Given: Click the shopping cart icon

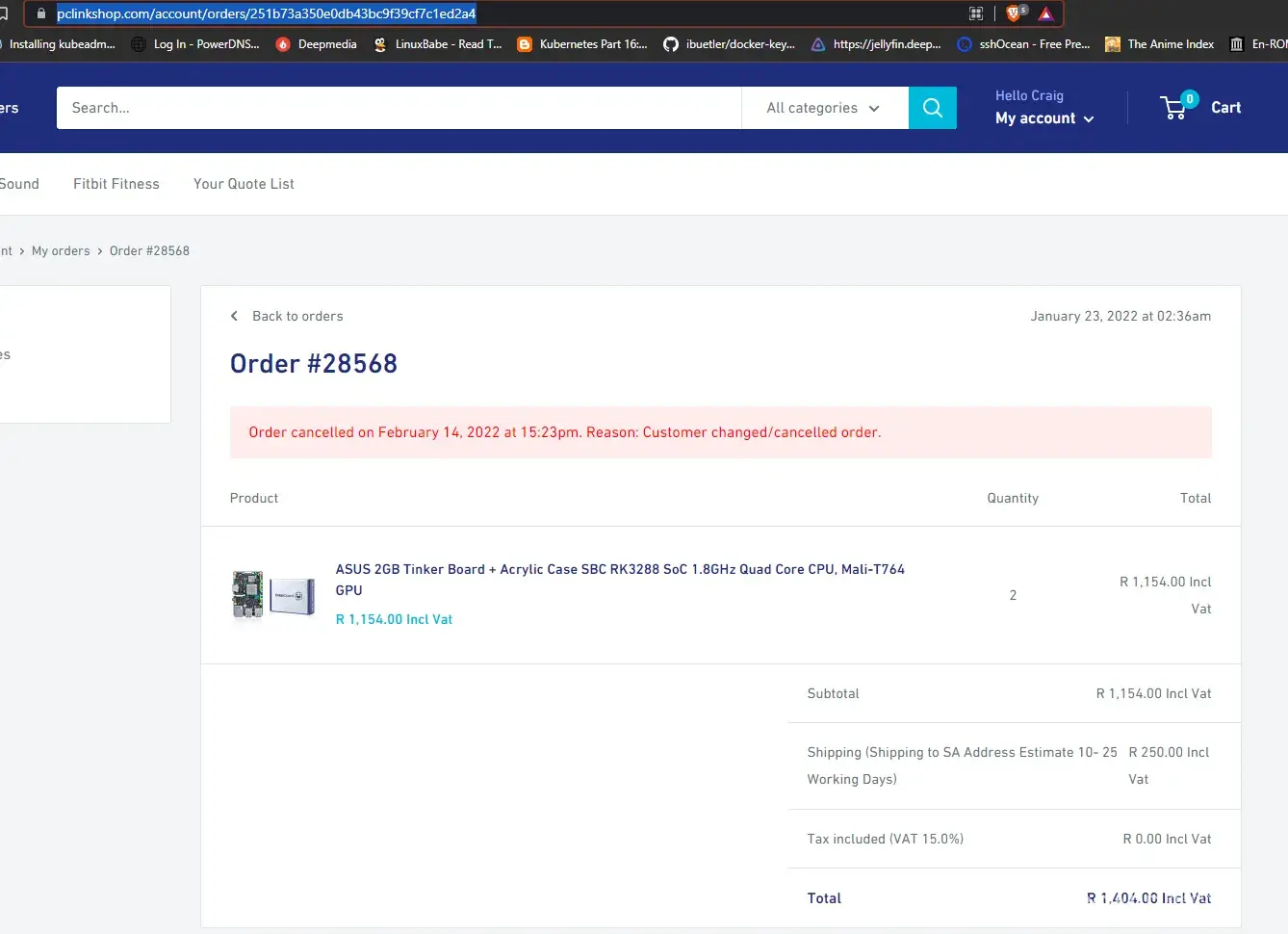Looking at the screenshot, I should pyautogui.click(x=1175, y=107).
